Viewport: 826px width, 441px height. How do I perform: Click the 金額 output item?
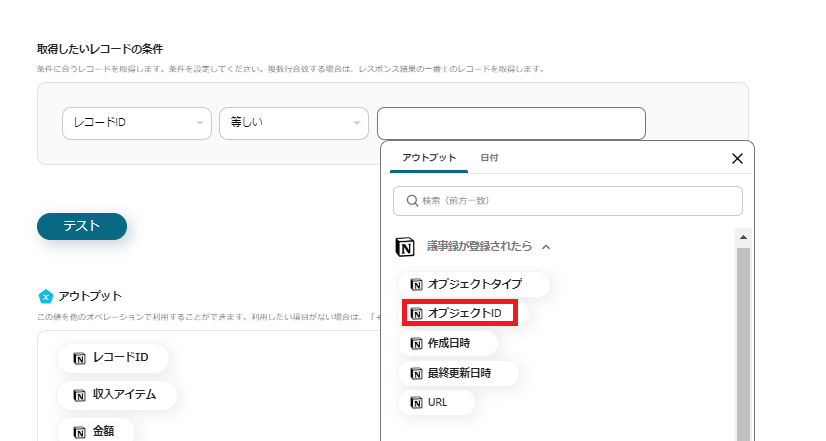95,430
